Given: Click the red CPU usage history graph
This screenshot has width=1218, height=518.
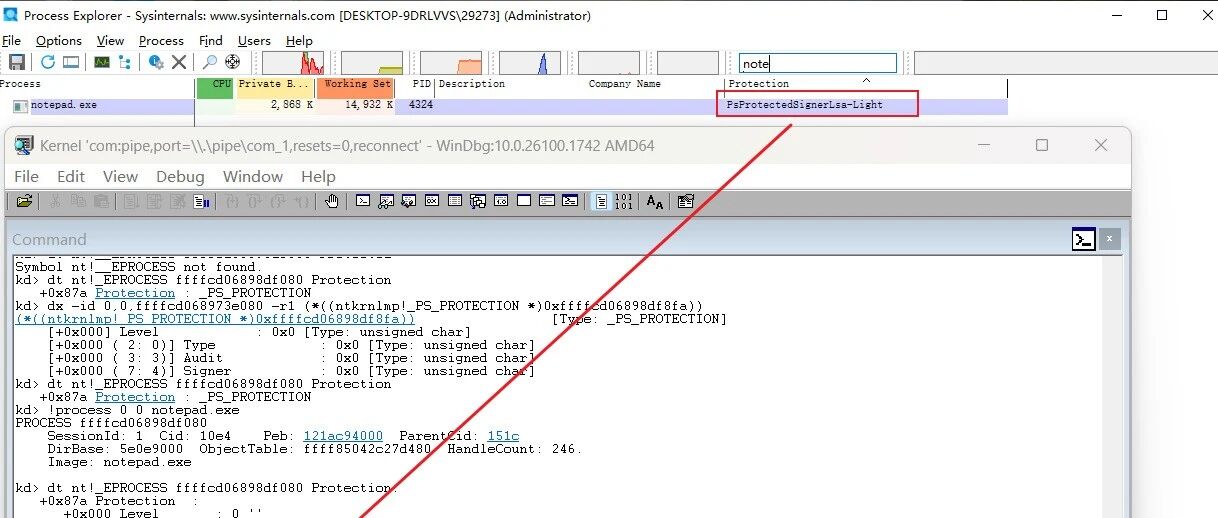Looking at the screenshot, I should [x=293, y=63].
